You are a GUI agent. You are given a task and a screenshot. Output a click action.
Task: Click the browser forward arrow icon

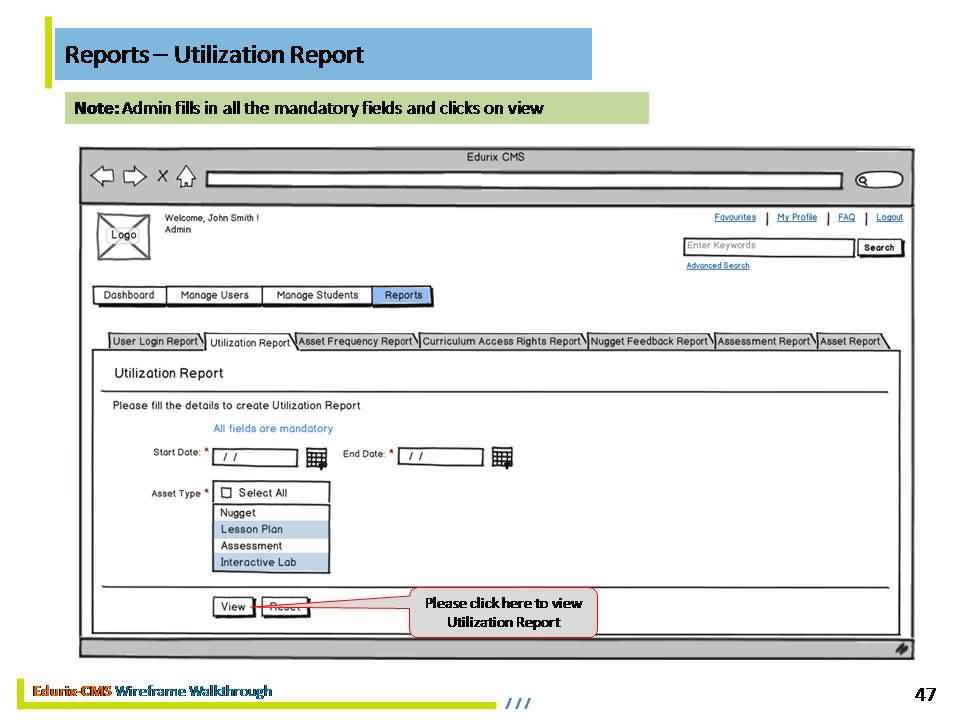coord(134,177)
